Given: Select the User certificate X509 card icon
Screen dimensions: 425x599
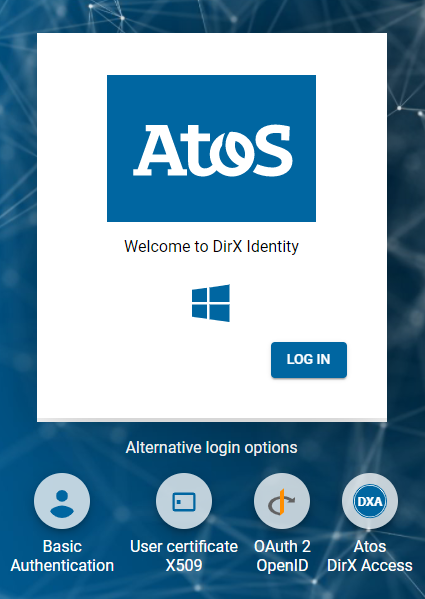Looking at the screenshot, I should 184,501.
